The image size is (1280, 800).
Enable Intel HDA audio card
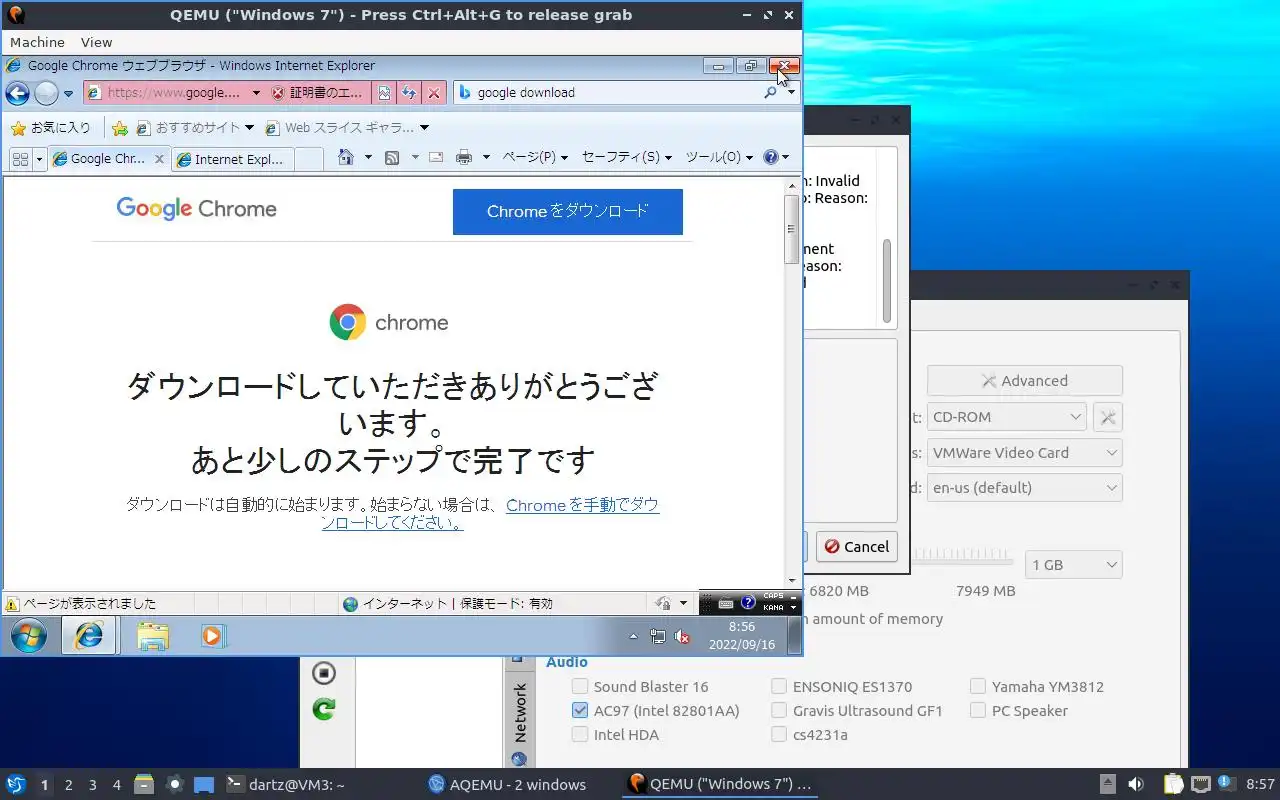click(580, 734)
